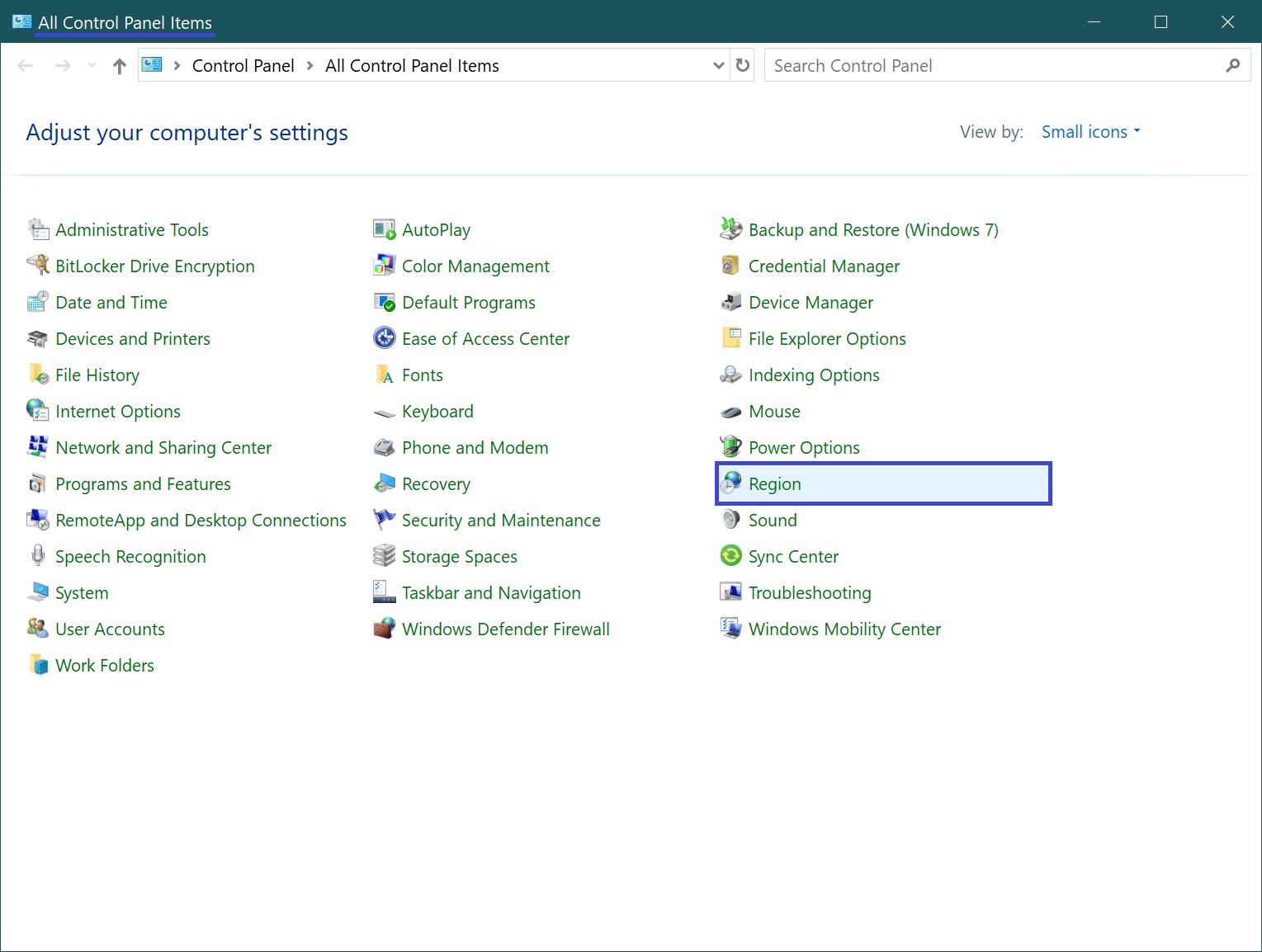The image size is (1262, 952).
Task: Click the Internet Options globe icon
Action: tap(38, 411)
